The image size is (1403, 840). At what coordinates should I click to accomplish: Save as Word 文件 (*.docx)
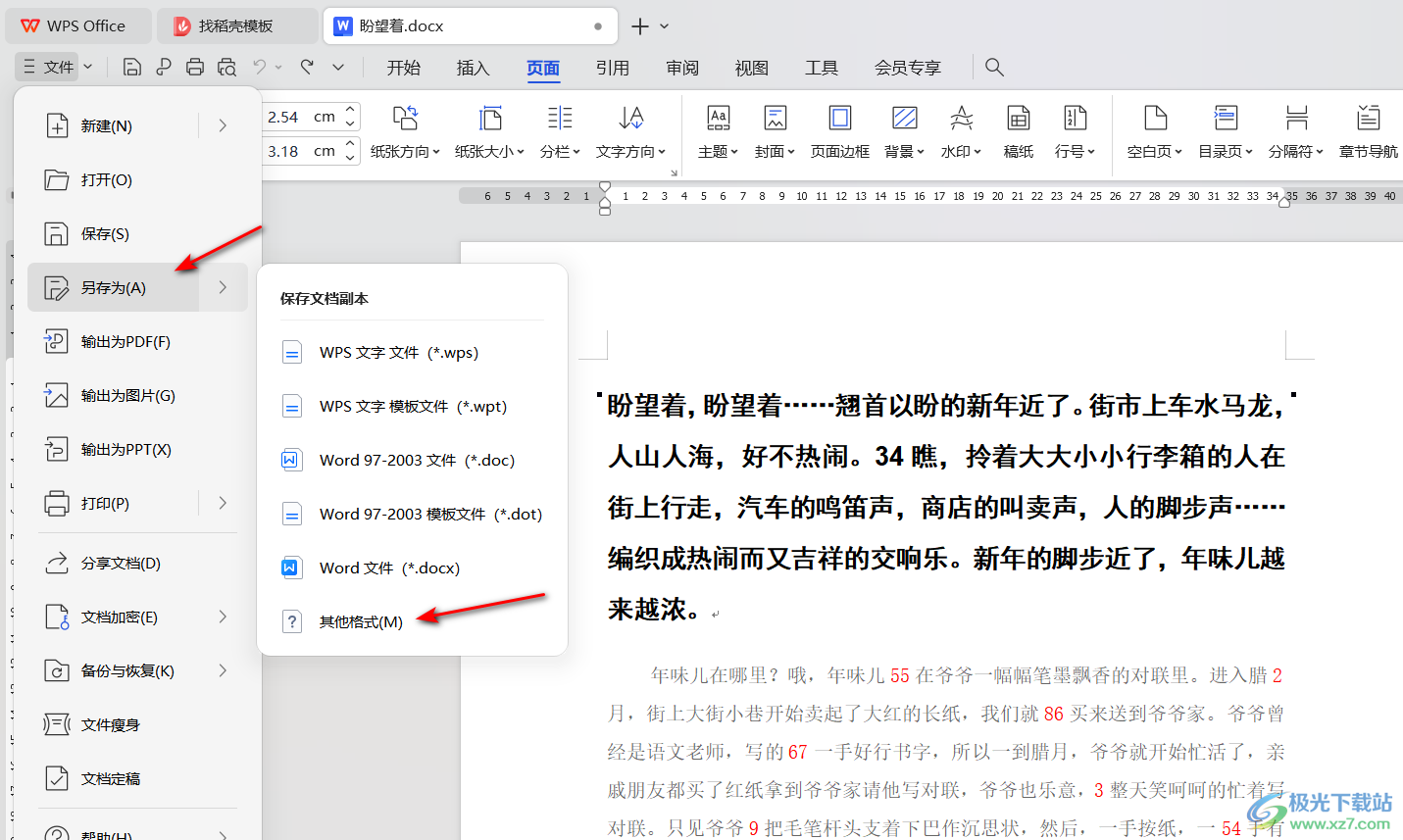(412, 568)
